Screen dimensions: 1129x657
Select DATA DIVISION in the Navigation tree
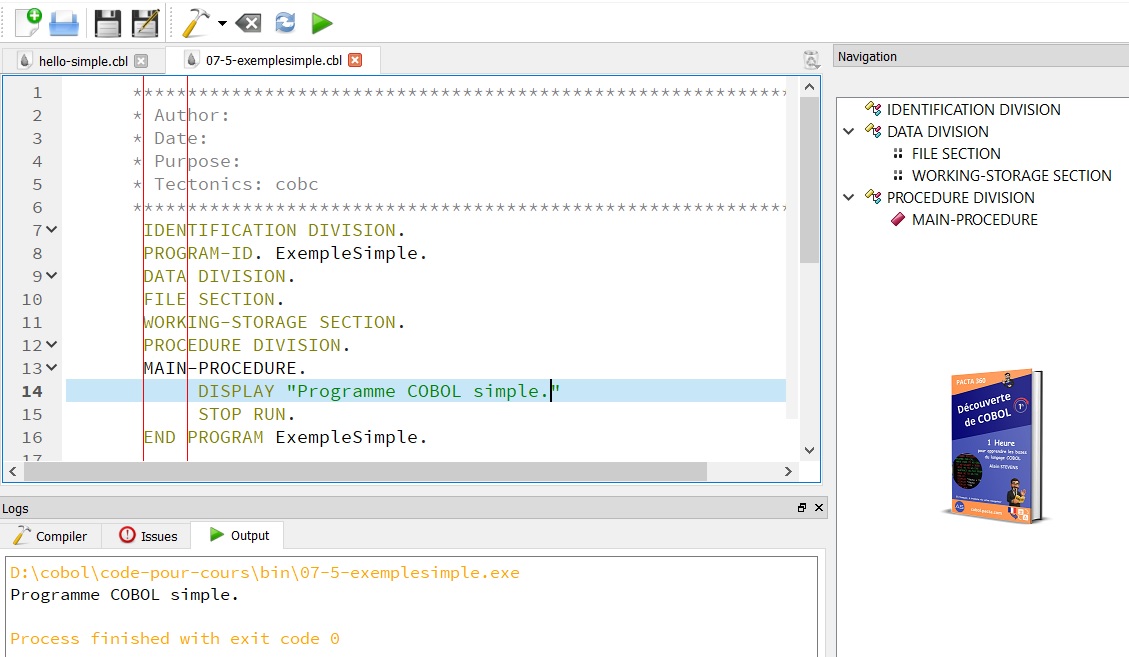pos(937,132)
